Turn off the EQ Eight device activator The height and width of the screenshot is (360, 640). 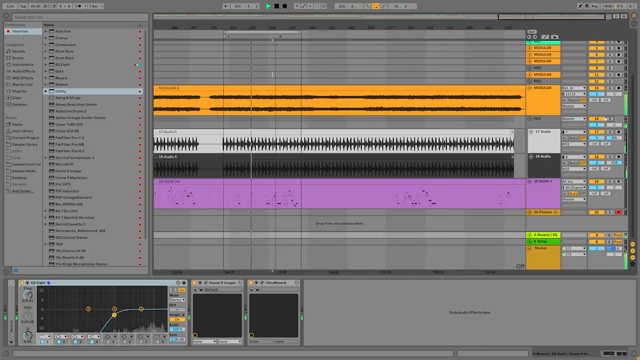[x=22, y=282]
